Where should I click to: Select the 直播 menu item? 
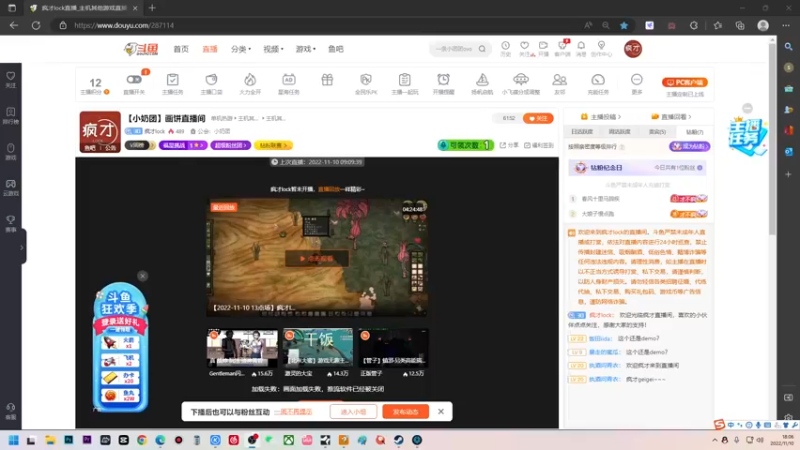[210, 49]
